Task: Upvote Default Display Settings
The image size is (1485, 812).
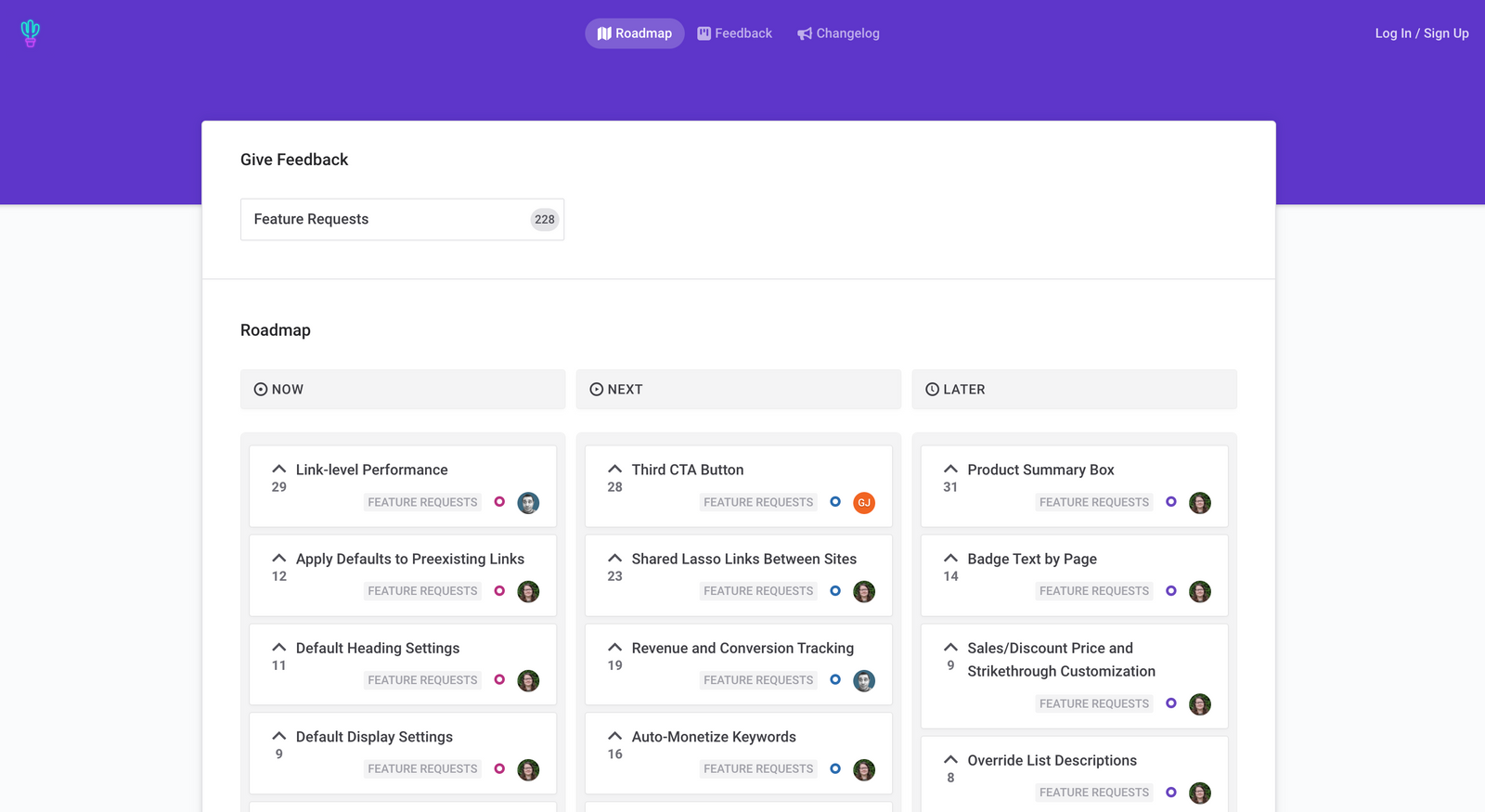Action: tap(279, 737)
